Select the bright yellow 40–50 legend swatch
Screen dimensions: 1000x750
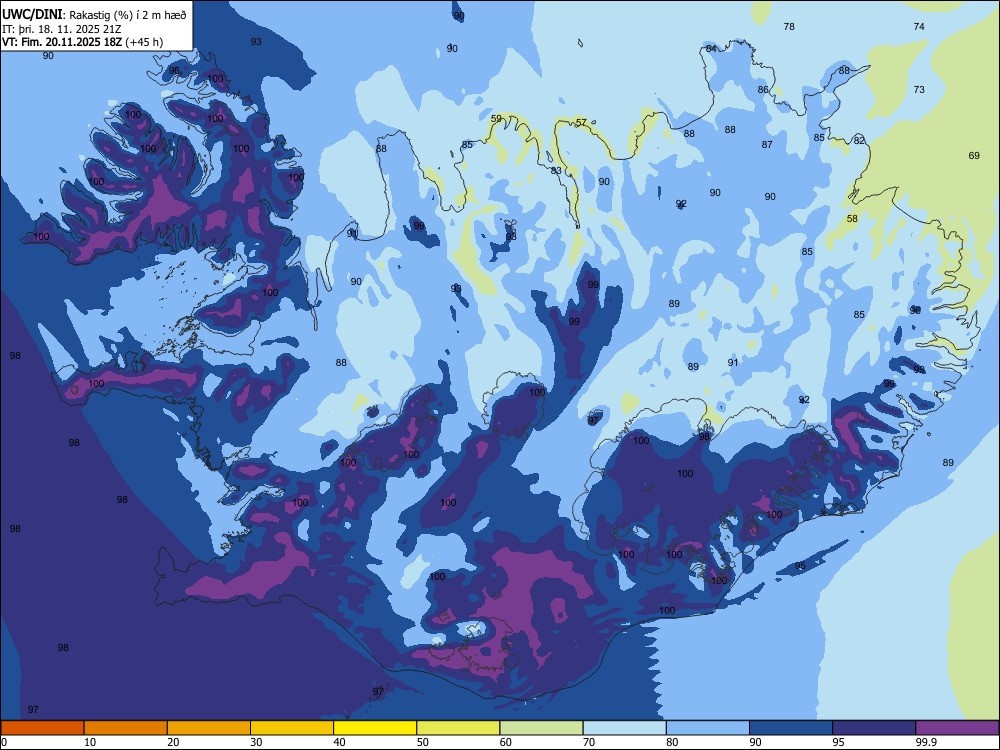[375, 728]
